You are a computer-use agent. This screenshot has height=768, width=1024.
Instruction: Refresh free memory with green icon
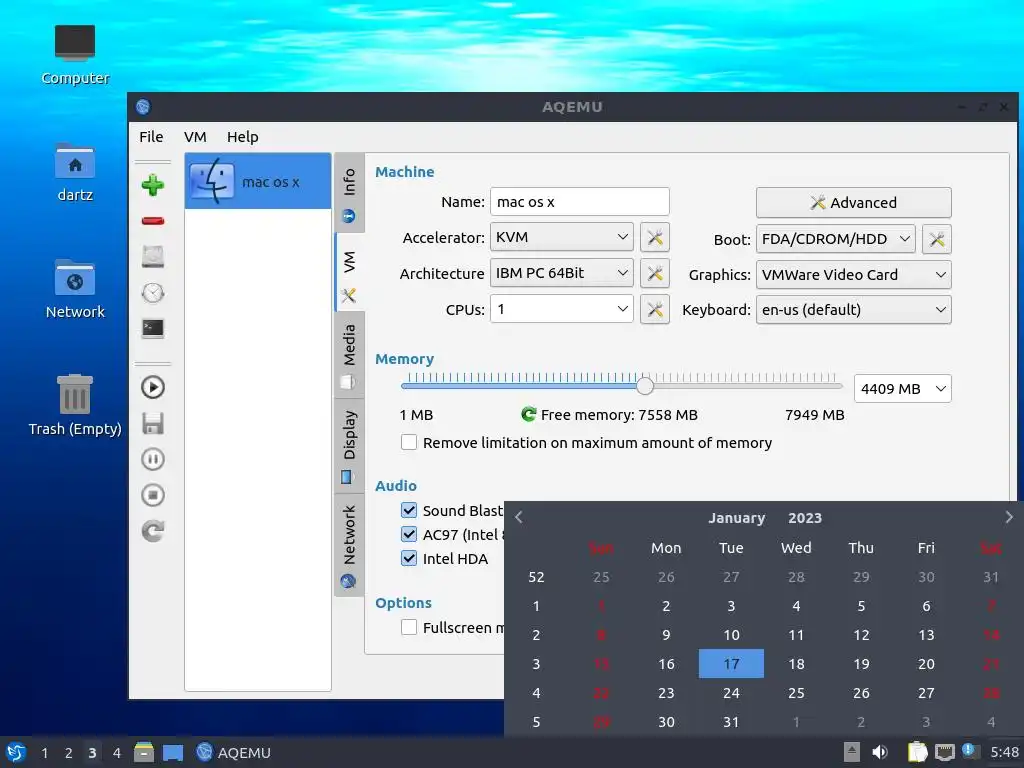tap(528, 414)
